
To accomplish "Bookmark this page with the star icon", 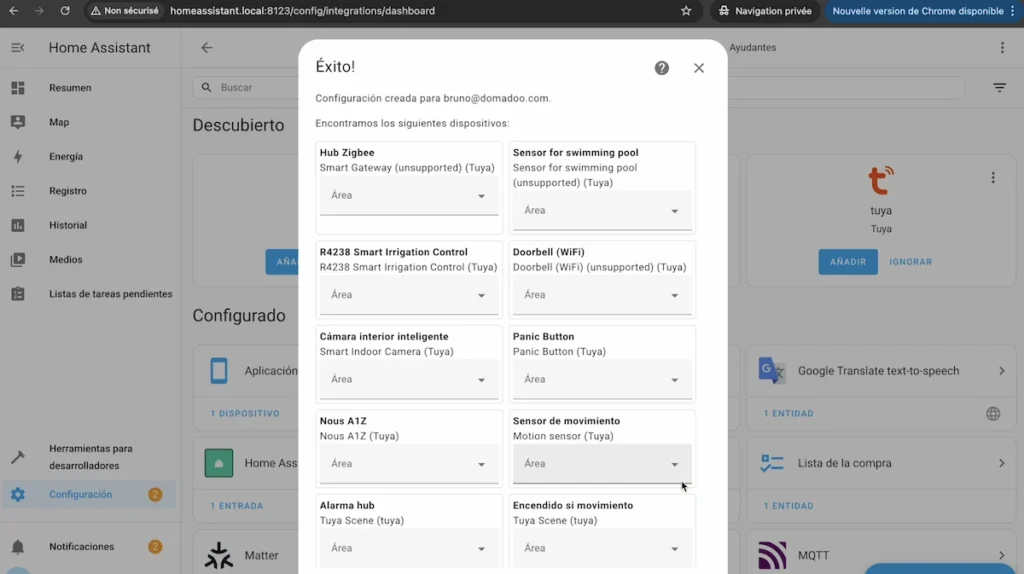I will (x=686, y=10).
